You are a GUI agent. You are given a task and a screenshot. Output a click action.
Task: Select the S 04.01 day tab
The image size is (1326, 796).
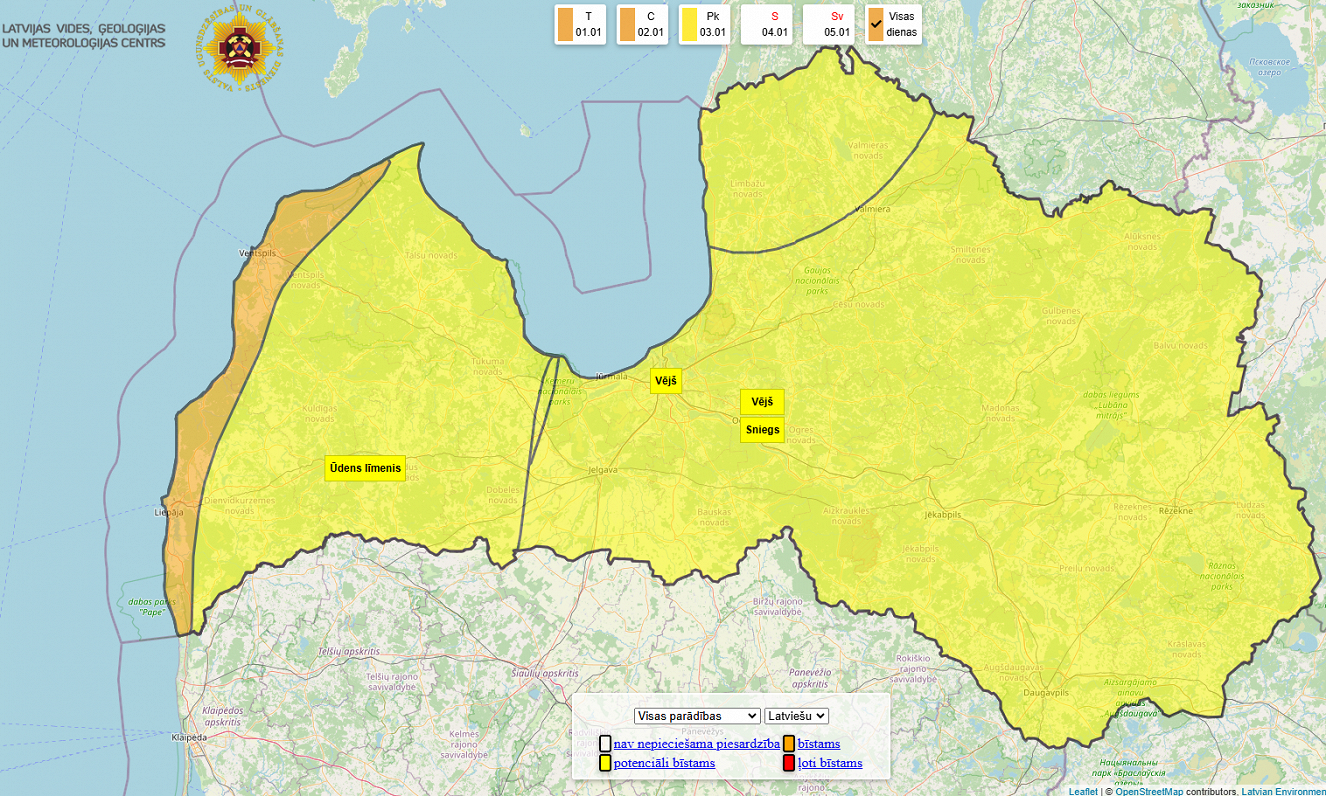click(766, 24)
